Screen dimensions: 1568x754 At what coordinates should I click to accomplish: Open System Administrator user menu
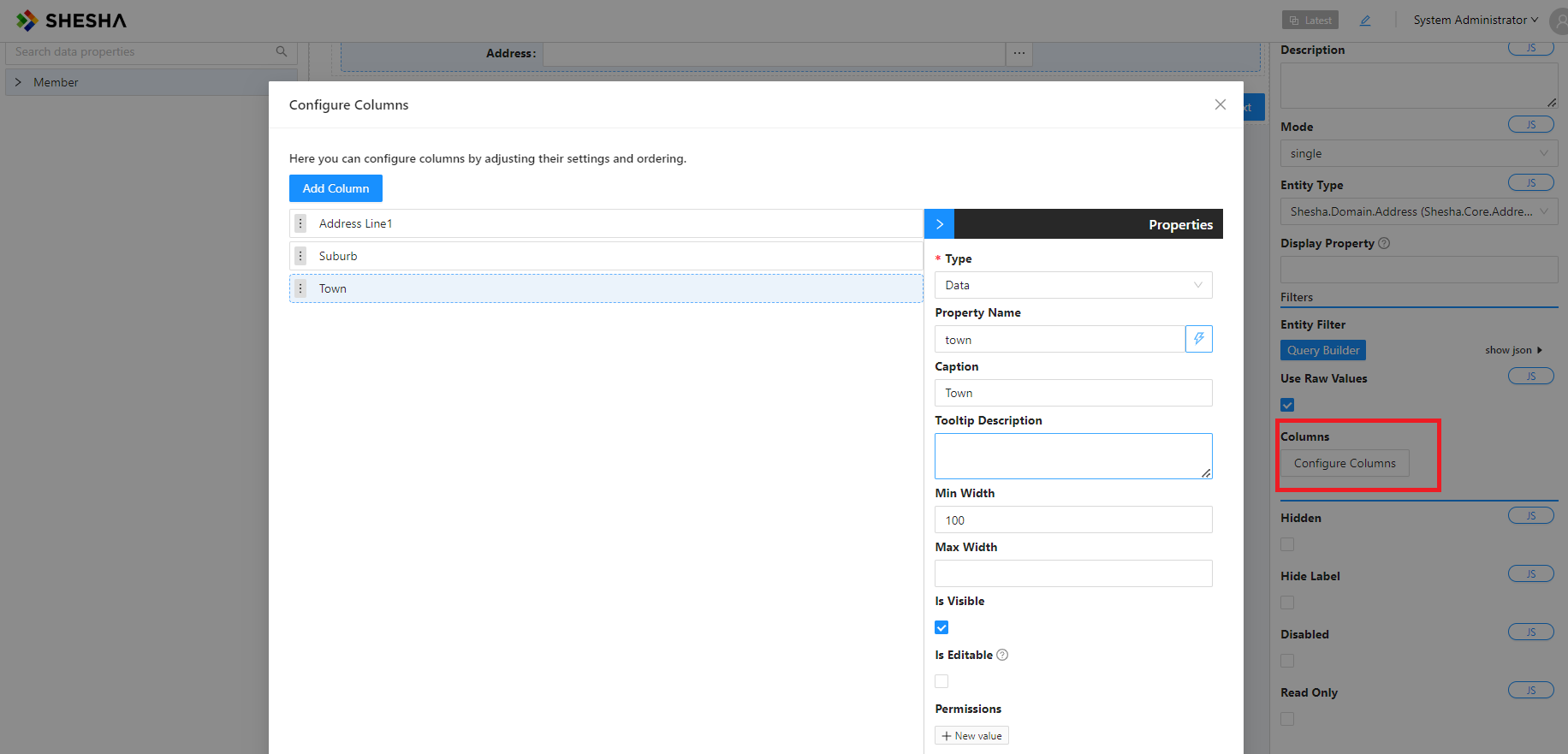pos(1476,20)
